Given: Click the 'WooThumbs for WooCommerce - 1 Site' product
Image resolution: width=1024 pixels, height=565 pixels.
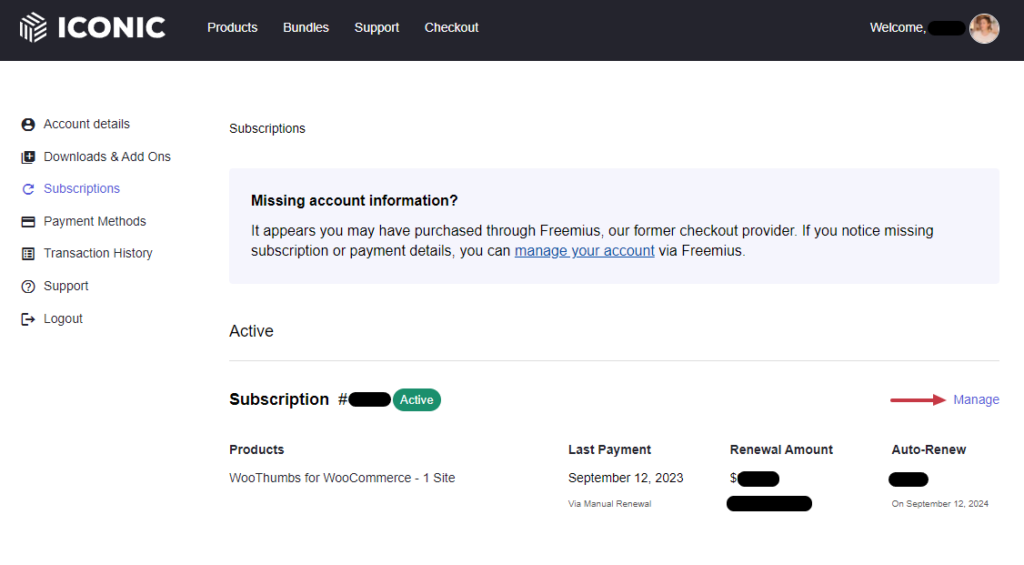Looking at the screenshot, I should point(342,478).
